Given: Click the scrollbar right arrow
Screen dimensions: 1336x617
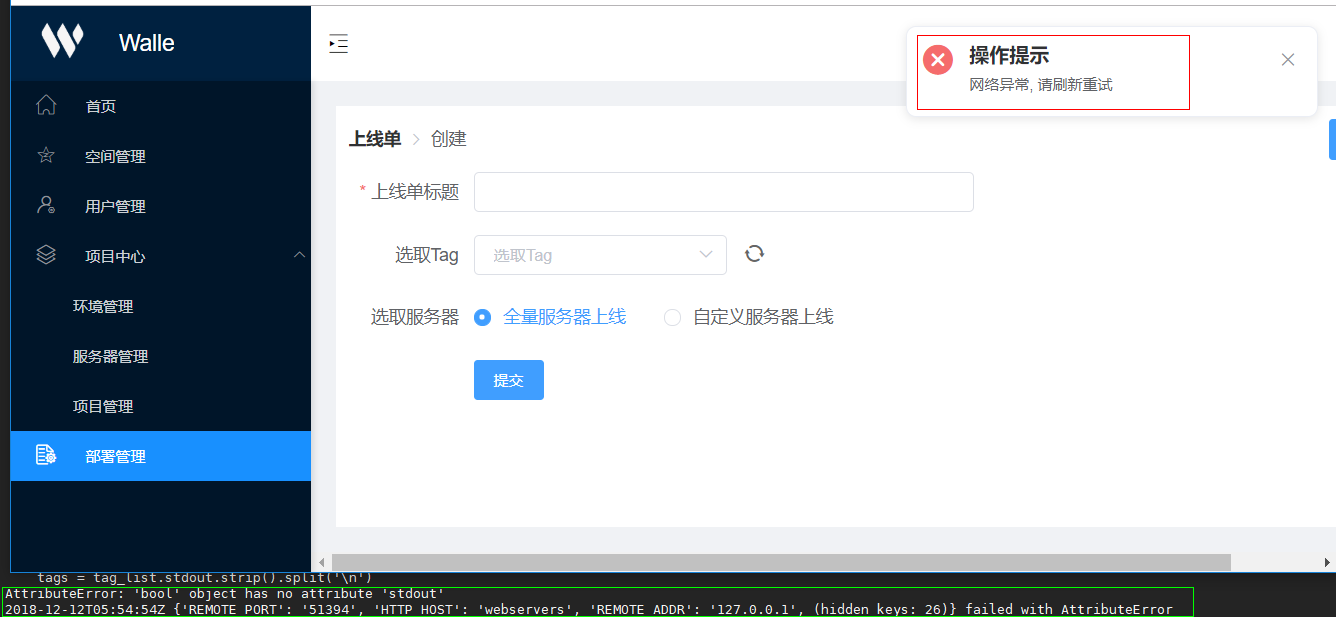Looking at the screenshot, I should [x=1327, y=562].
